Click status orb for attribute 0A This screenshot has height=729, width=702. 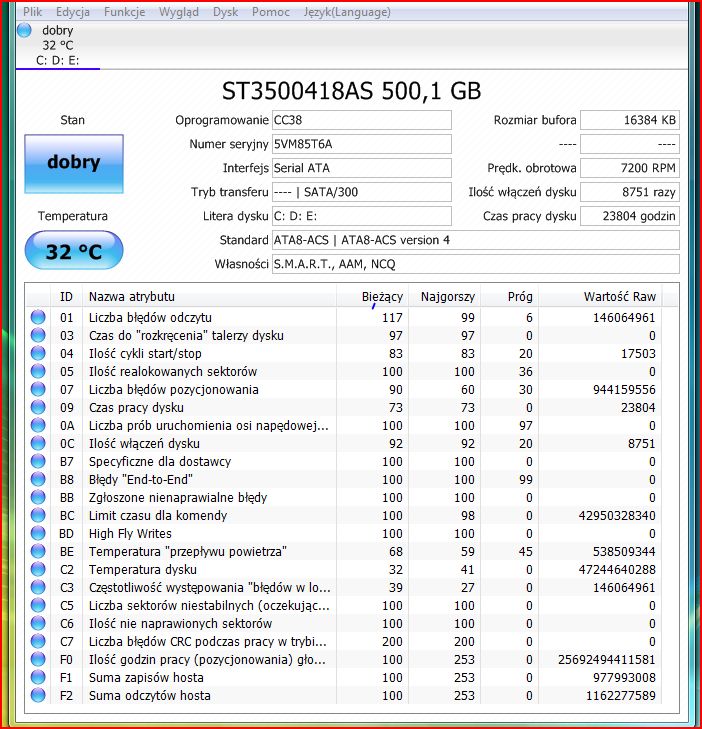pos(38,425)
